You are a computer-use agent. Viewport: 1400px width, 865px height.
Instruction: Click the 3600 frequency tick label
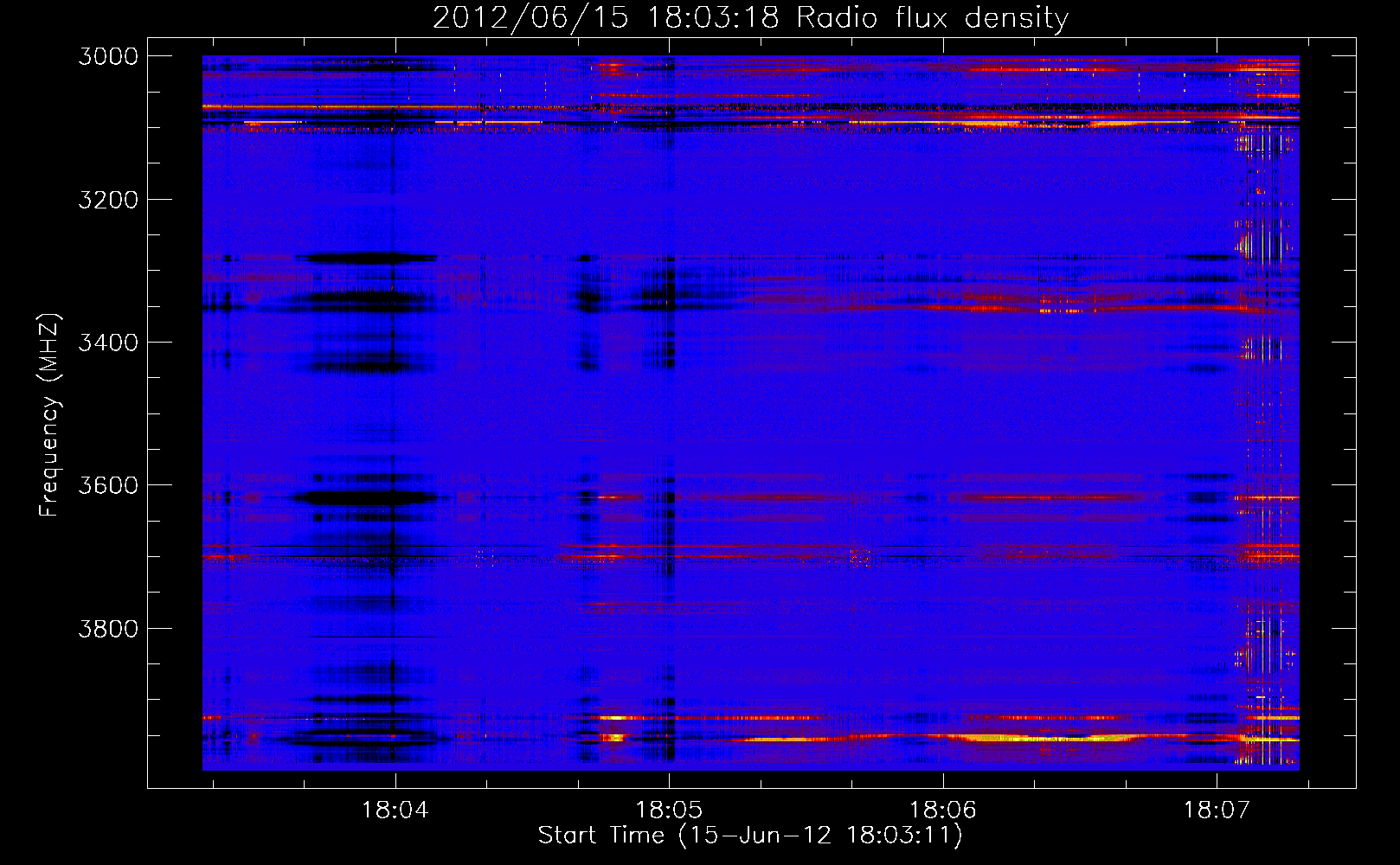tap(108, 485)
